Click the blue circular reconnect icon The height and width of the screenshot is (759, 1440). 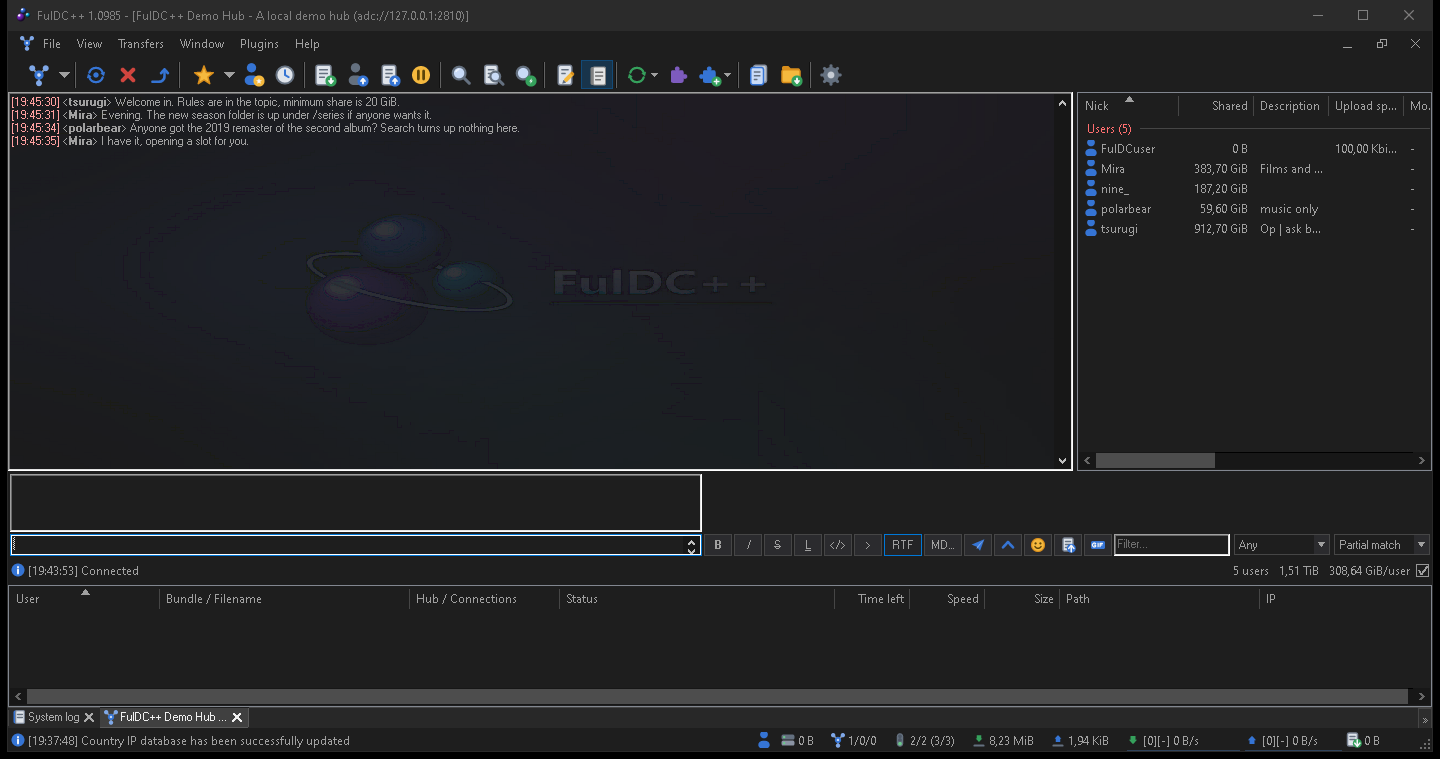pos(96,75)
